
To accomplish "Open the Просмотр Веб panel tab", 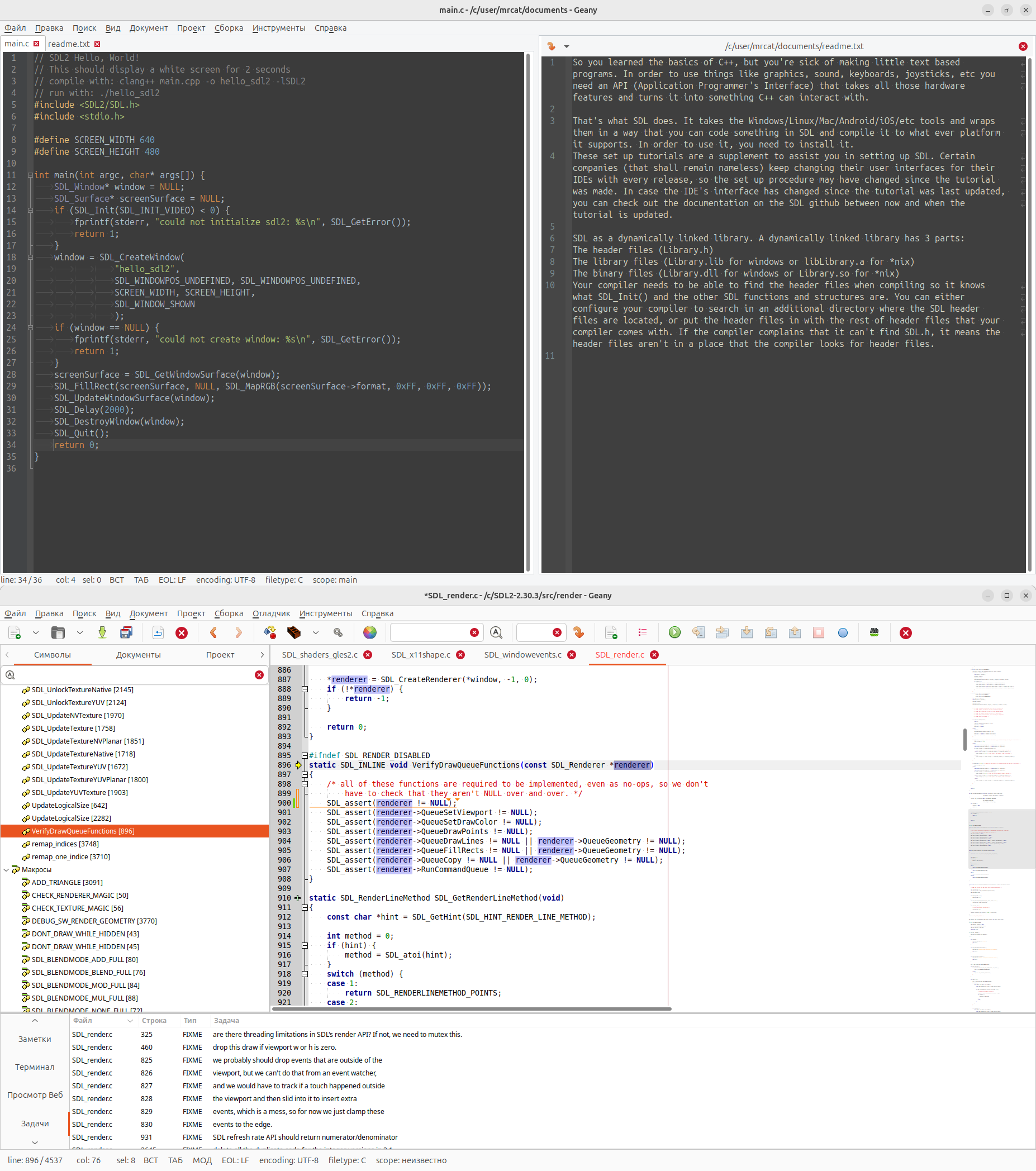I will coord(35,1095).
